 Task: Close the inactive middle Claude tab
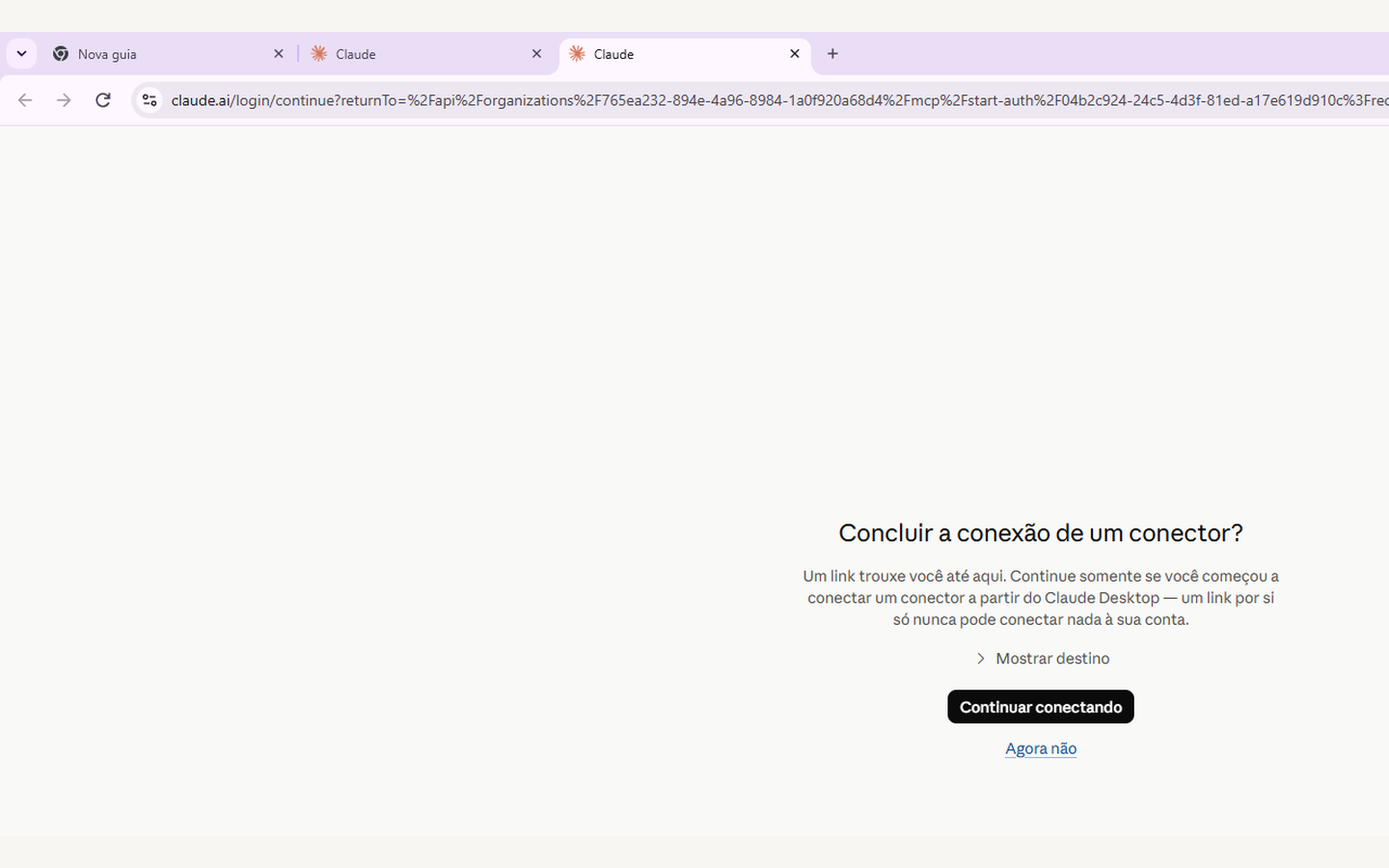(x=537, y=54)
